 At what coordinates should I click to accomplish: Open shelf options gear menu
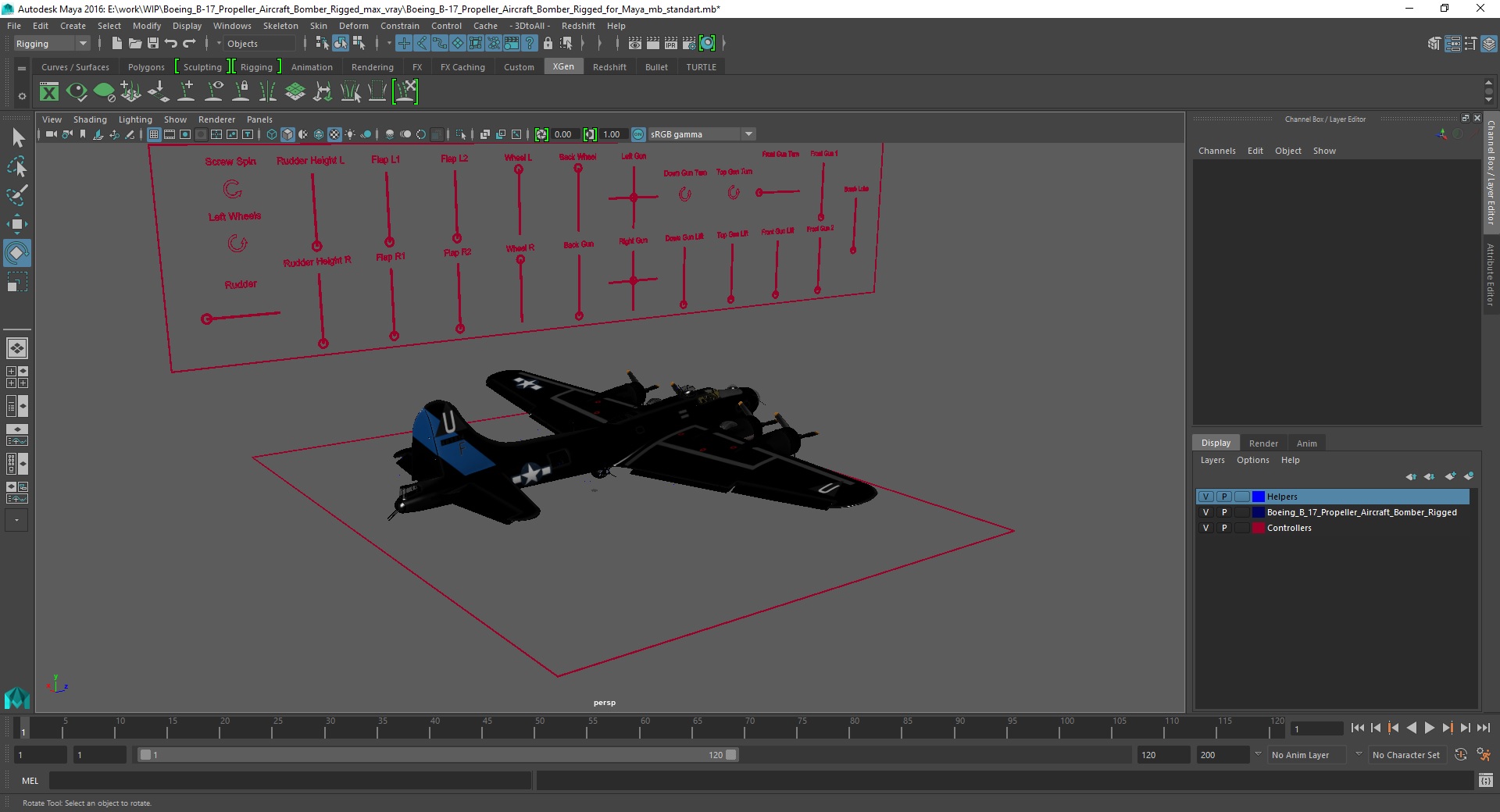[x=22, y=96]
